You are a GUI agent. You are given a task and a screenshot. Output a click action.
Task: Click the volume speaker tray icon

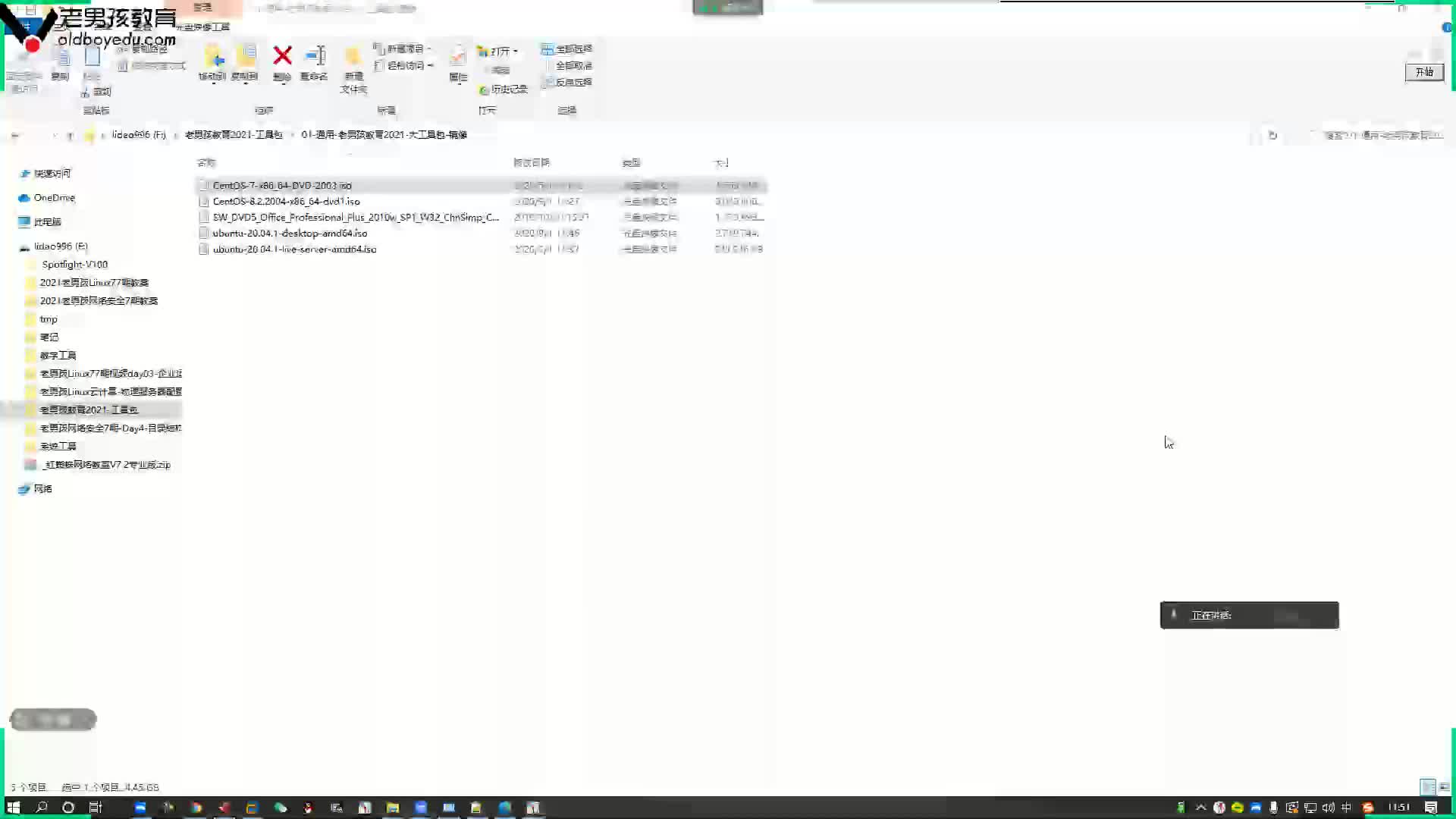1329,808
